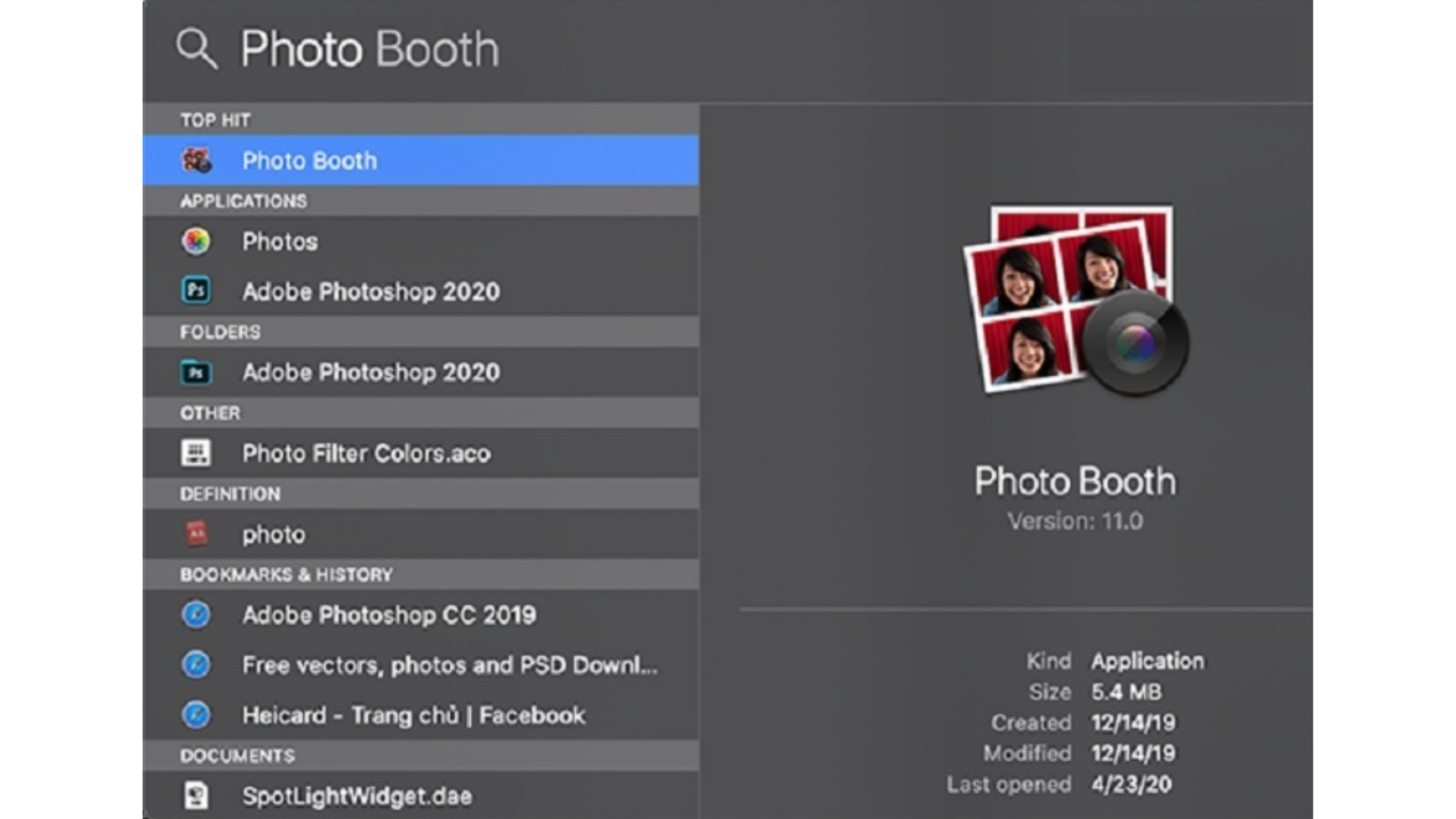Click the dictionary icon beside photo
This screenshot has height=819, width=1456.
click(196, 534)
